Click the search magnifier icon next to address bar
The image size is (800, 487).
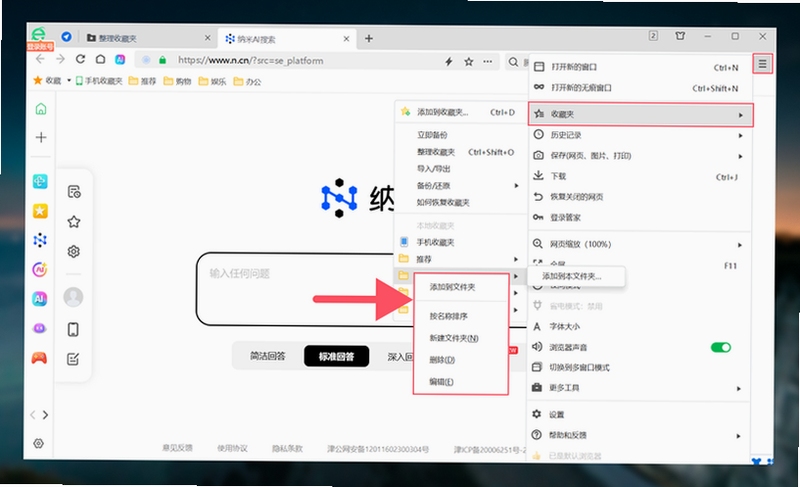[x=513, y=62]
